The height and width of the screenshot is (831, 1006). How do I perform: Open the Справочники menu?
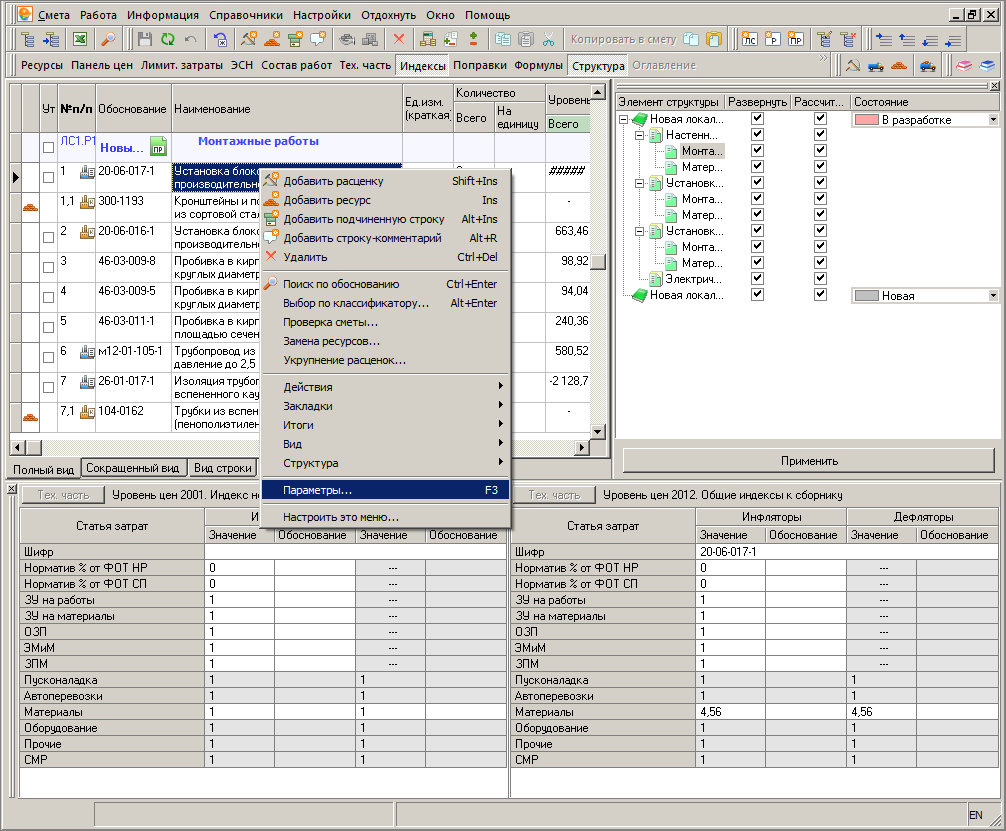[x=246, y=15]
